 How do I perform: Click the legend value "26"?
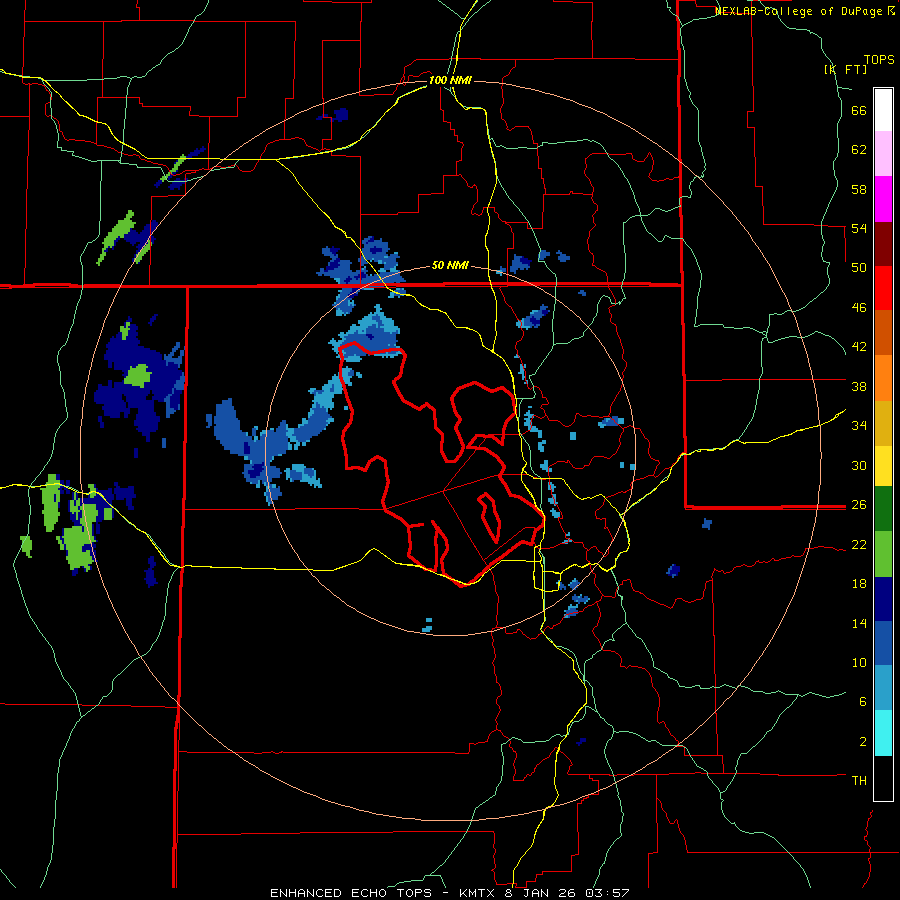[859, 505]
